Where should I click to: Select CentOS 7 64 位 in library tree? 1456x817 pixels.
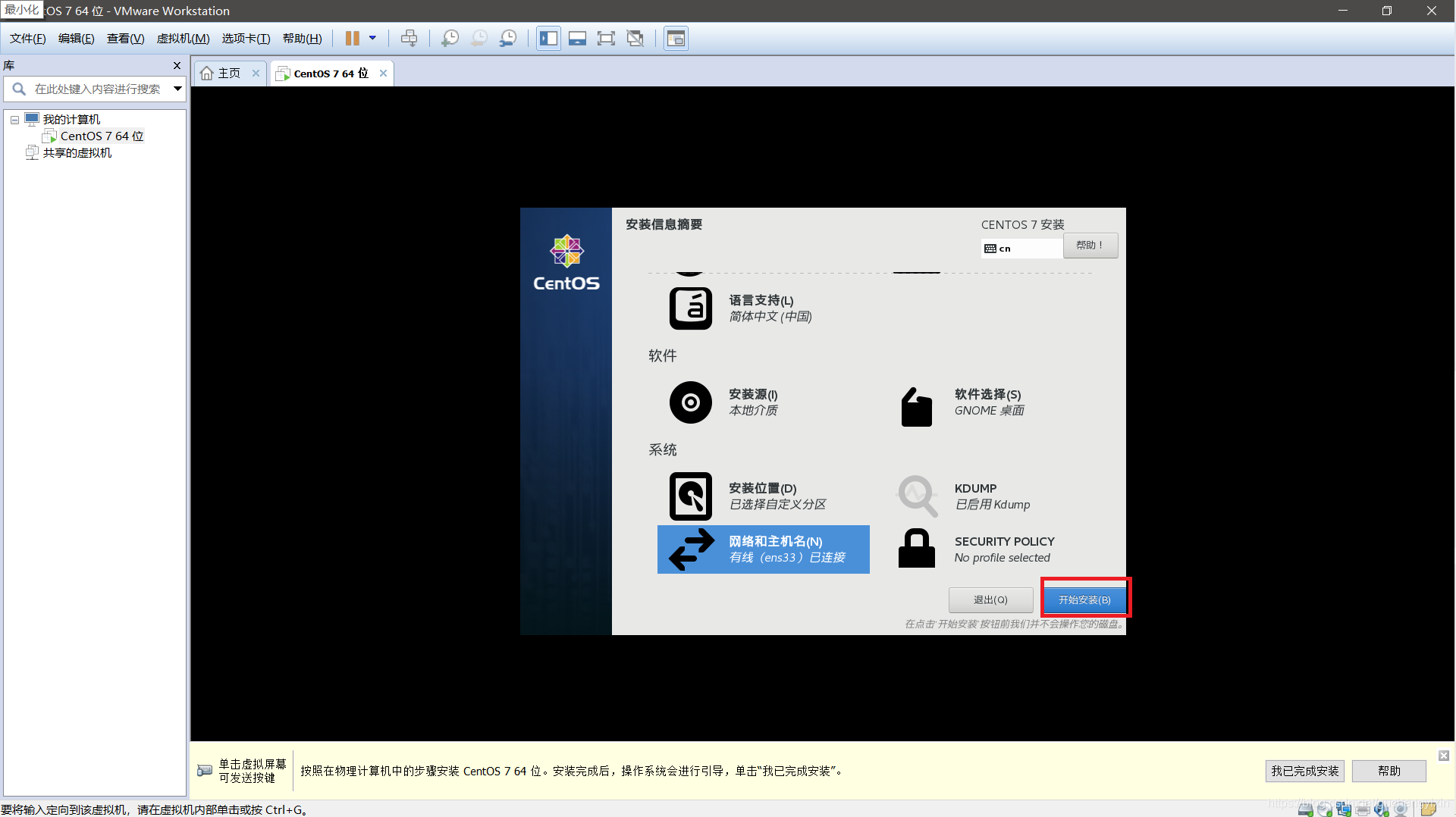point(102,136)
